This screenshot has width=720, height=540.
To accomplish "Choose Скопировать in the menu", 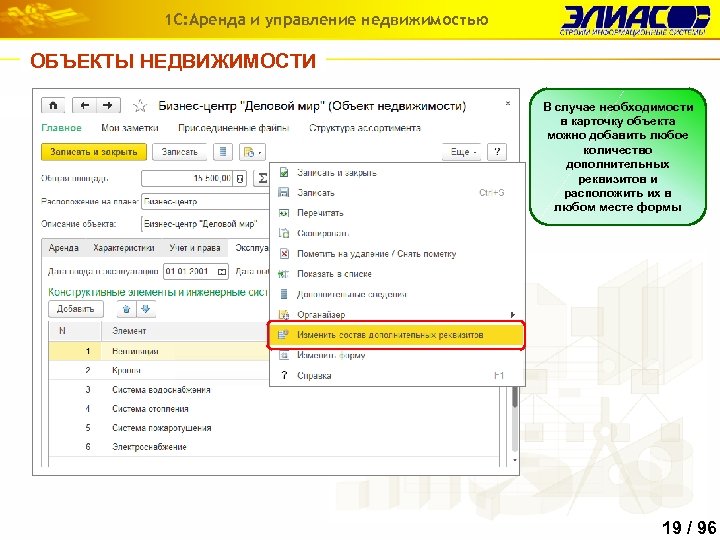I will tap(397, 233).
